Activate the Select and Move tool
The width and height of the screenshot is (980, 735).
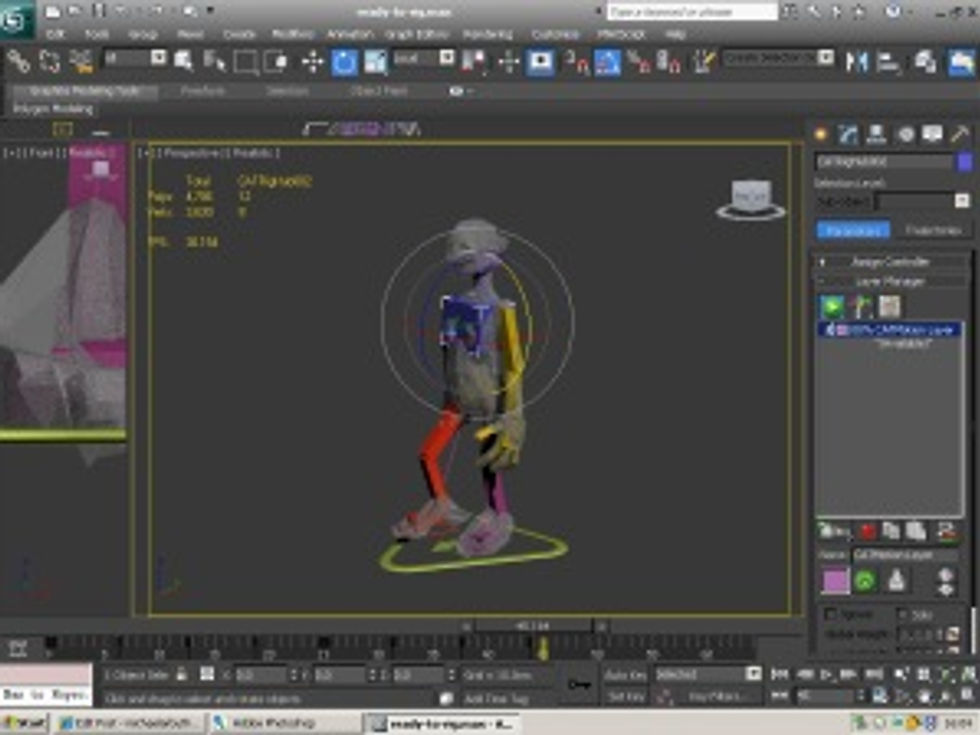[312, 61]
